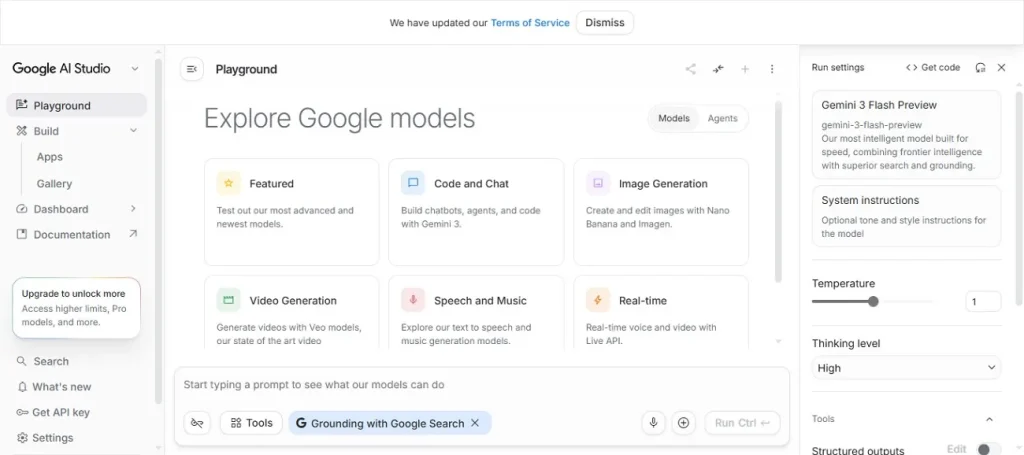Image resolution: width=1024 pixels, height=455 pixels.
Task: Select the Models tab
Action: tap(673, 118)
